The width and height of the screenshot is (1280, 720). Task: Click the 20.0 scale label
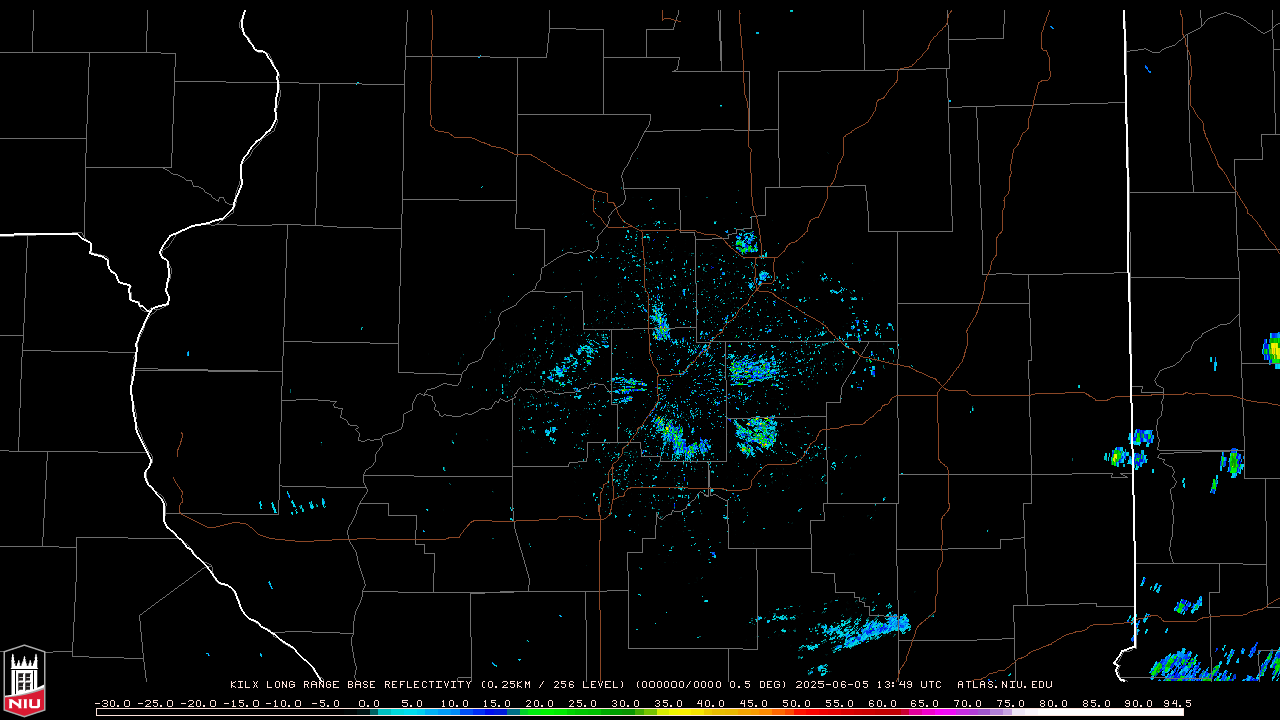[540, 705]
